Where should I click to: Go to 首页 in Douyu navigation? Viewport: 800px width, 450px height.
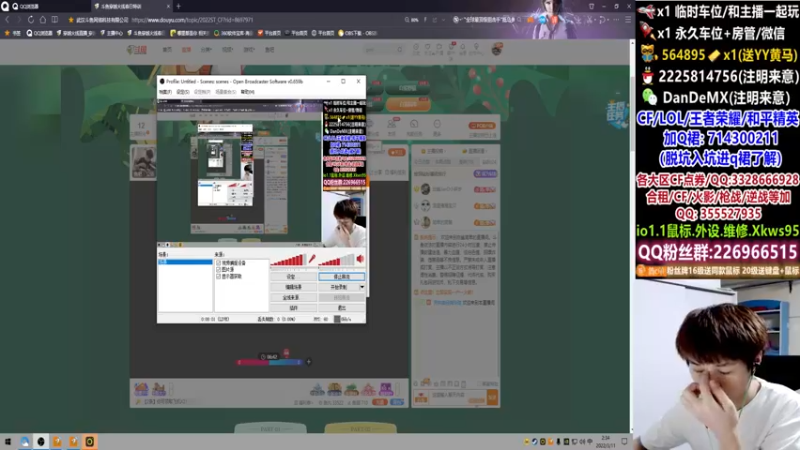tap(167, 50)
